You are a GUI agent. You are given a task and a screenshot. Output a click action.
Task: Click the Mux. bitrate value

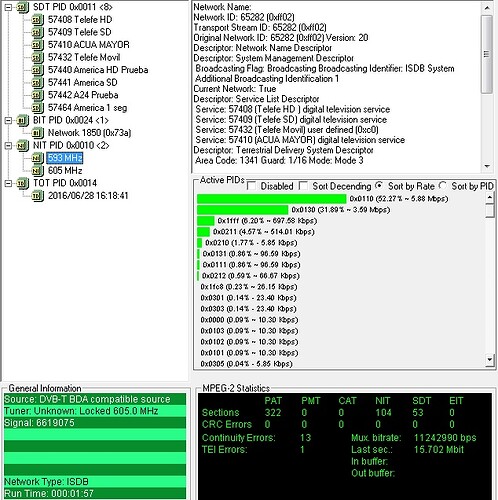[x=445, y=438]
